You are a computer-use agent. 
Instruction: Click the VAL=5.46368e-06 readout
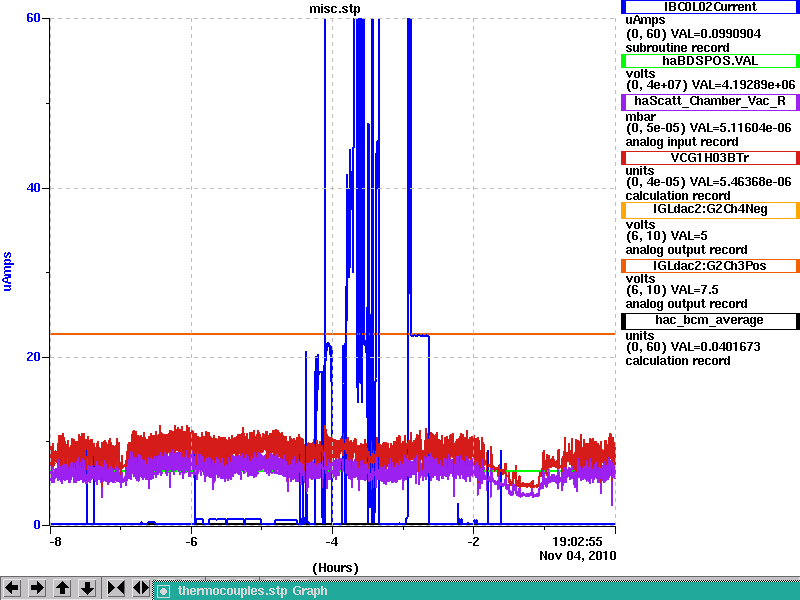[x=740, y=182]
